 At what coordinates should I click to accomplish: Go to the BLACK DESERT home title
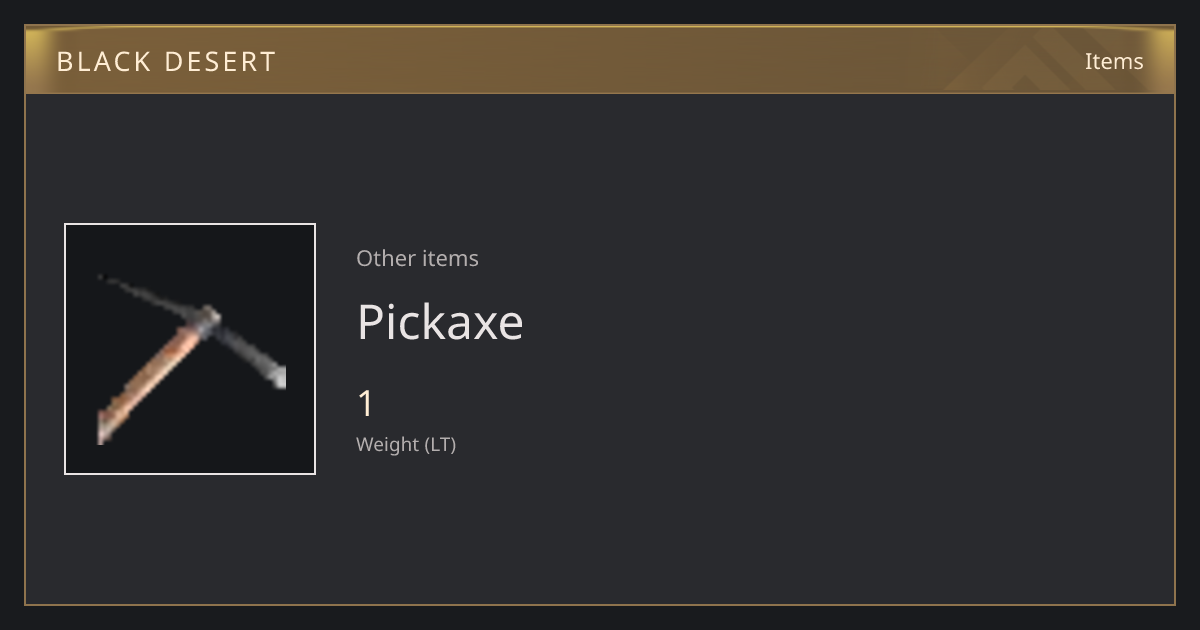[166, 61]
